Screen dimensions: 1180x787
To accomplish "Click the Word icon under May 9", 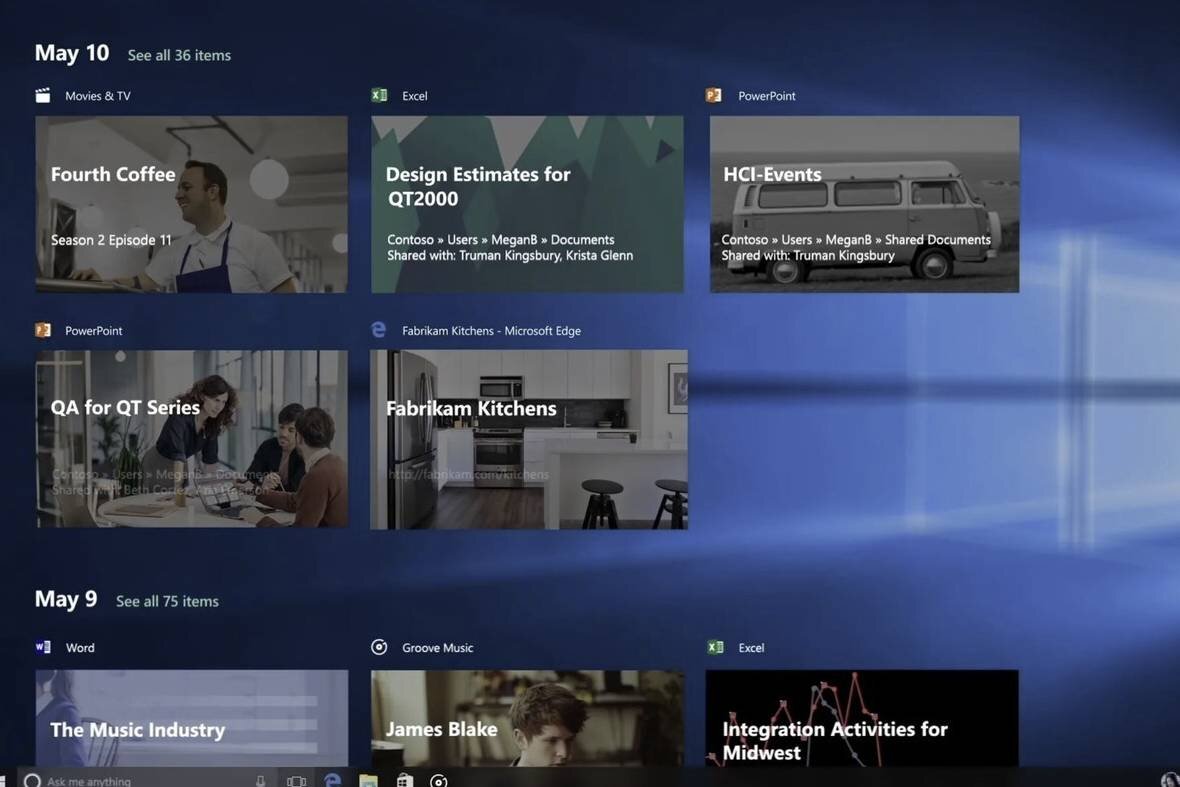I will coord(43,647).
